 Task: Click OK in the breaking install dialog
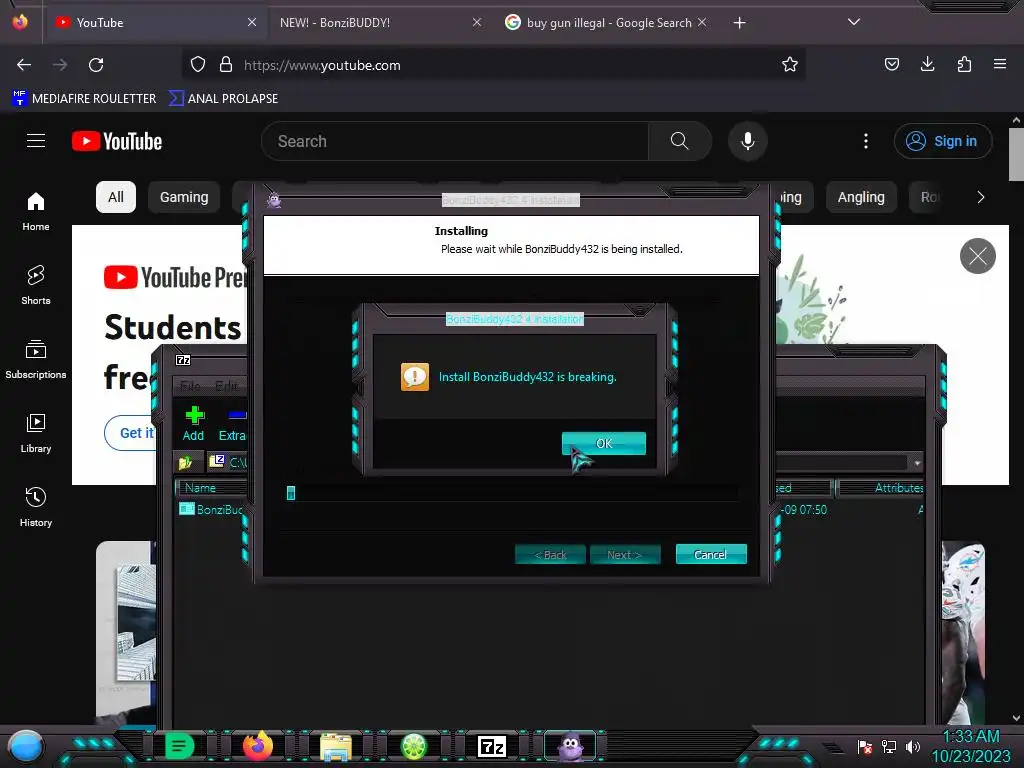603,443
